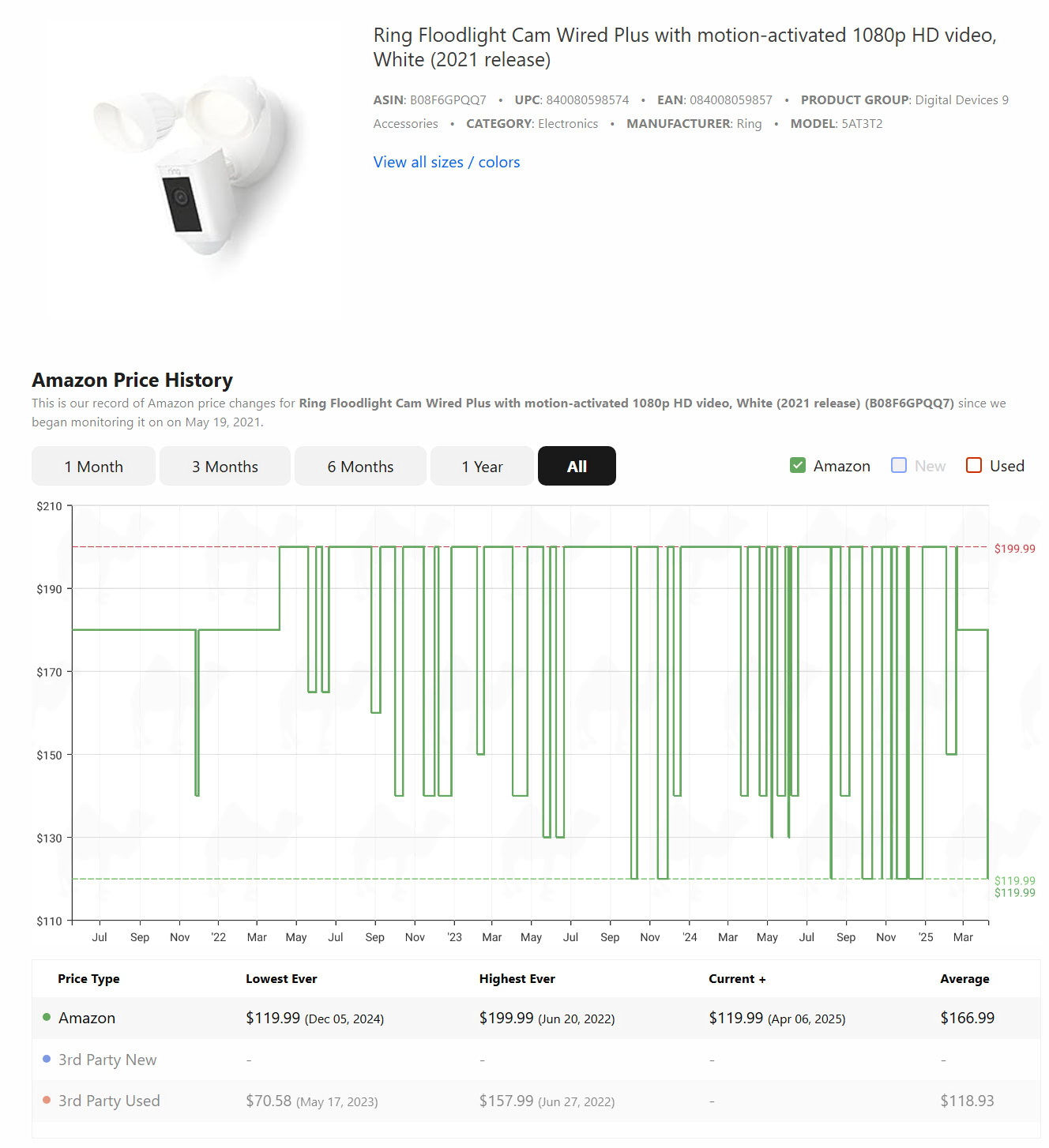
Task: Click the Amazon row label in table
Action: click(x=87, y=1018)
